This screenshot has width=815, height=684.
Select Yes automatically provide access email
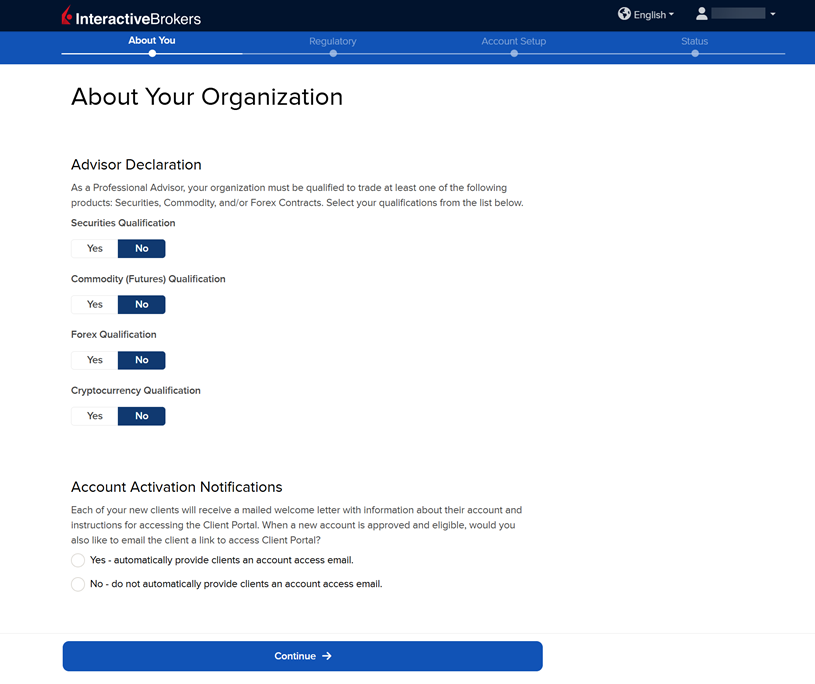click(78, 561)
